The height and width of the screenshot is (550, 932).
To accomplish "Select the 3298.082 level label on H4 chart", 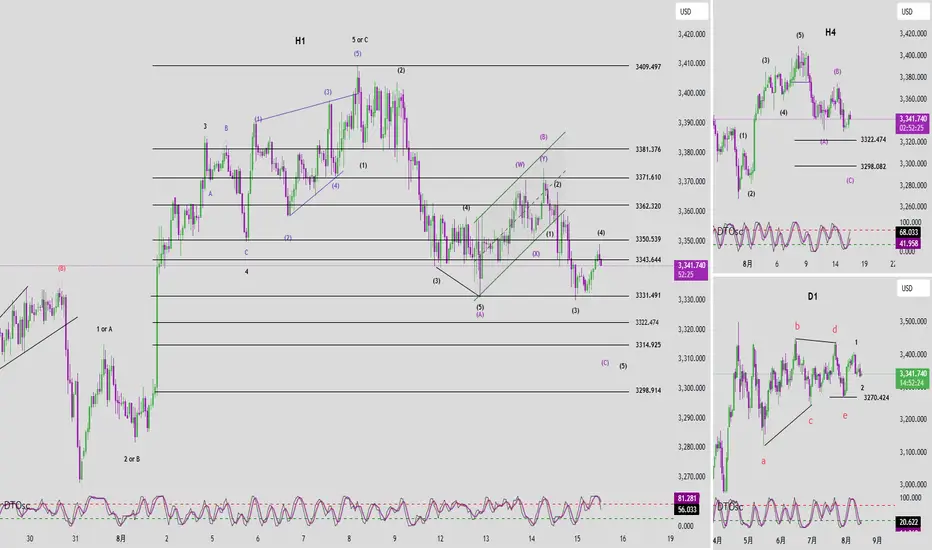I will click(x=873, y=166).
